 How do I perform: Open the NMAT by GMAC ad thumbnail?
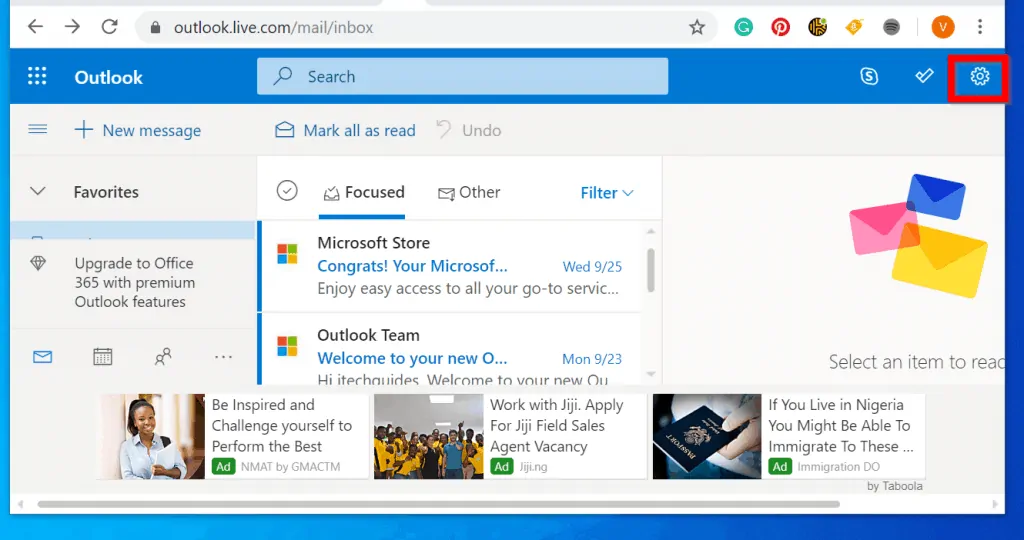(x=151, y=436)
